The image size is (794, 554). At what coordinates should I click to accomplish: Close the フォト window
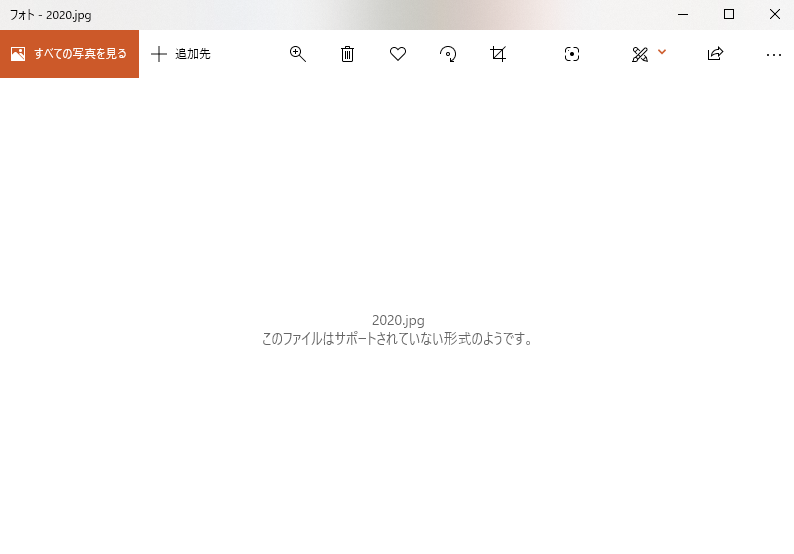pyautogui.click(x=775, y=14)
